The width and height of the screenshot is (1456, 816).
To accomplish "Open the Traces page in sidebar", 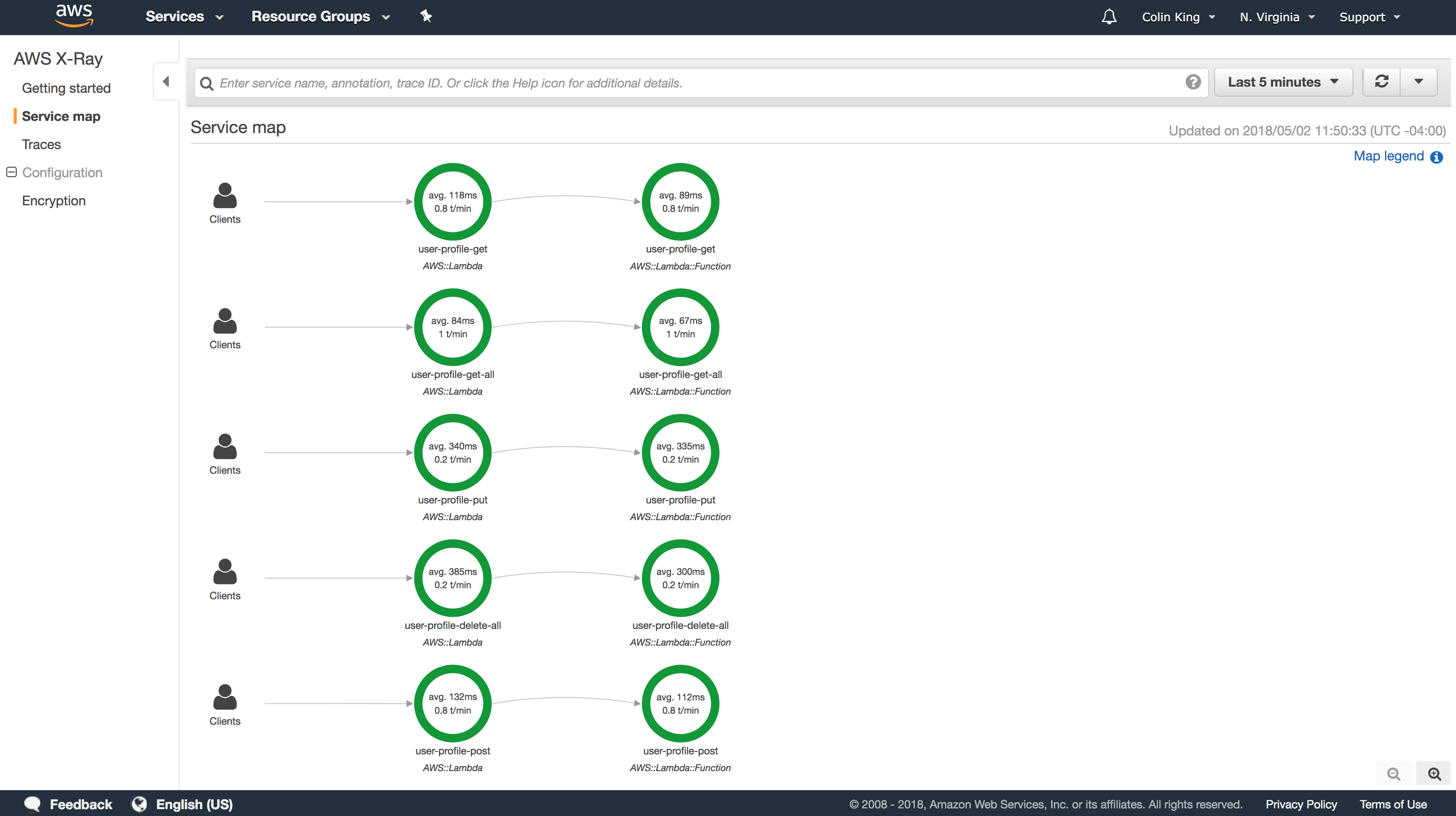I will [41, 144].
